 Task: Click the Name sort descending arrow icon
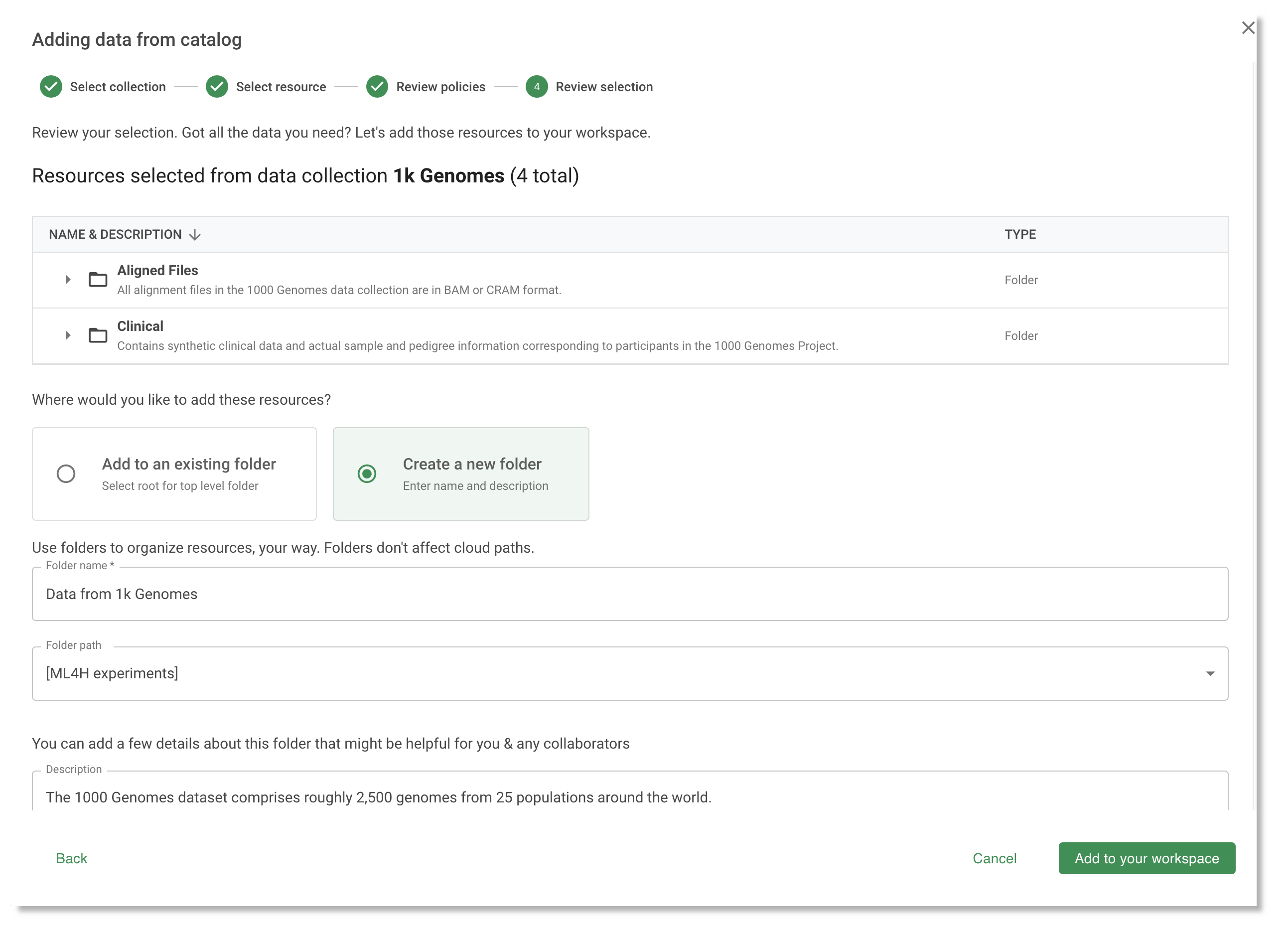tap(196, 234)
